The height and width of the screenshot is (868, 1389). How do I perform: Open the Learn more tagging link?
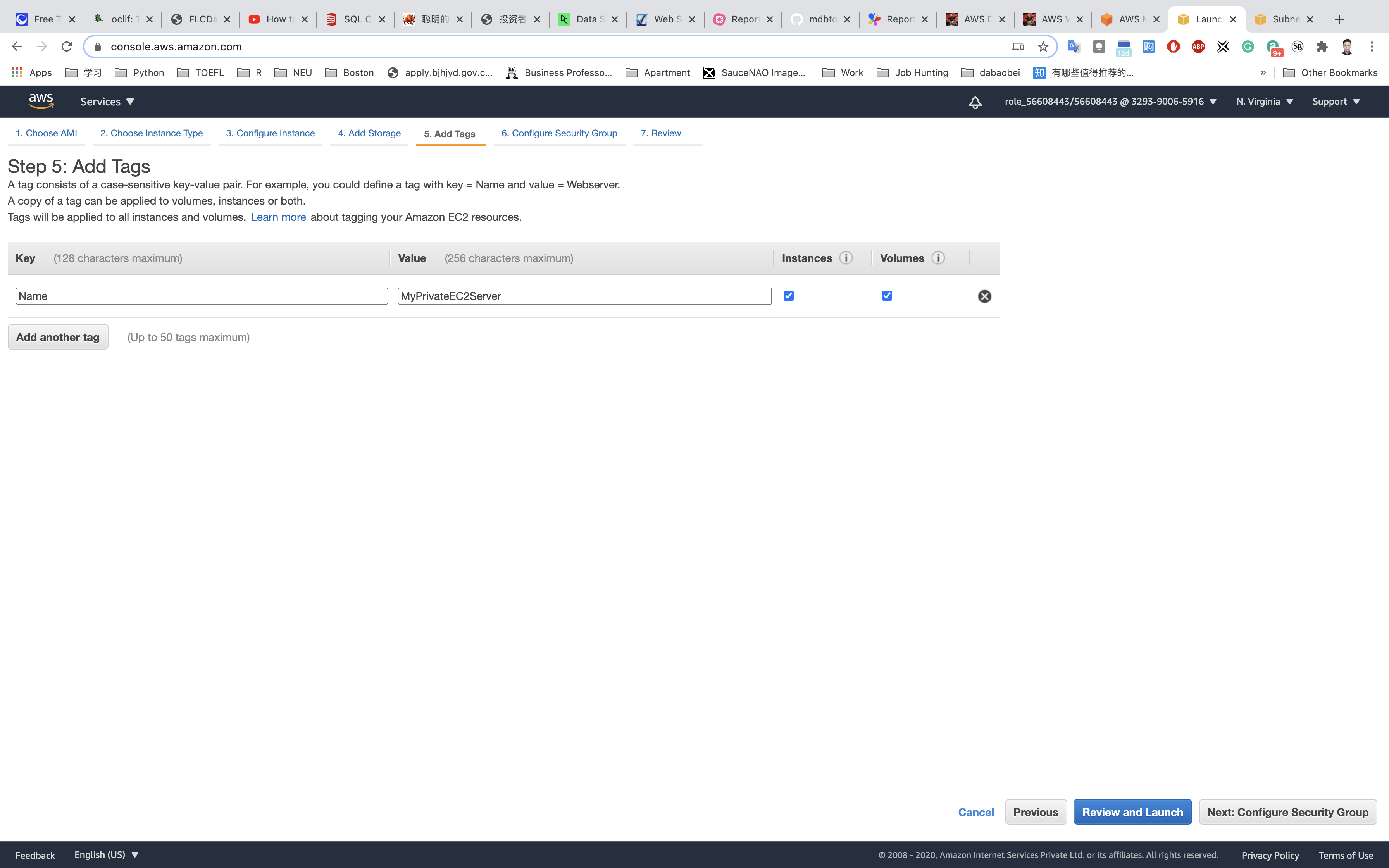coord(278,217)
